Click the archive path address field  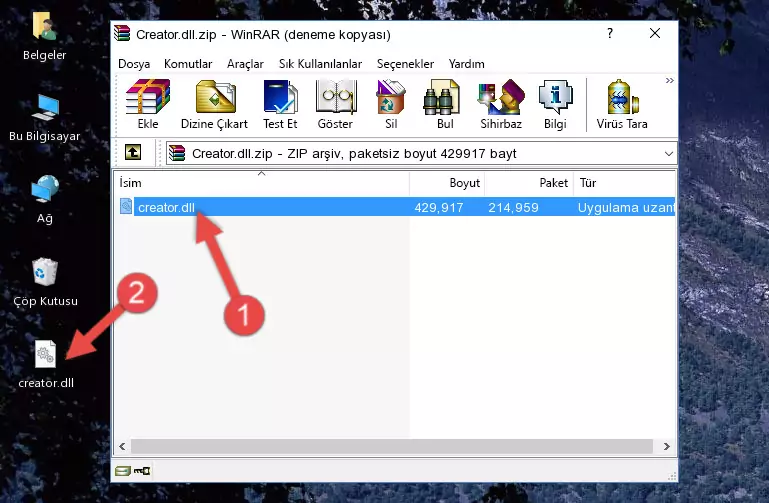421,153
